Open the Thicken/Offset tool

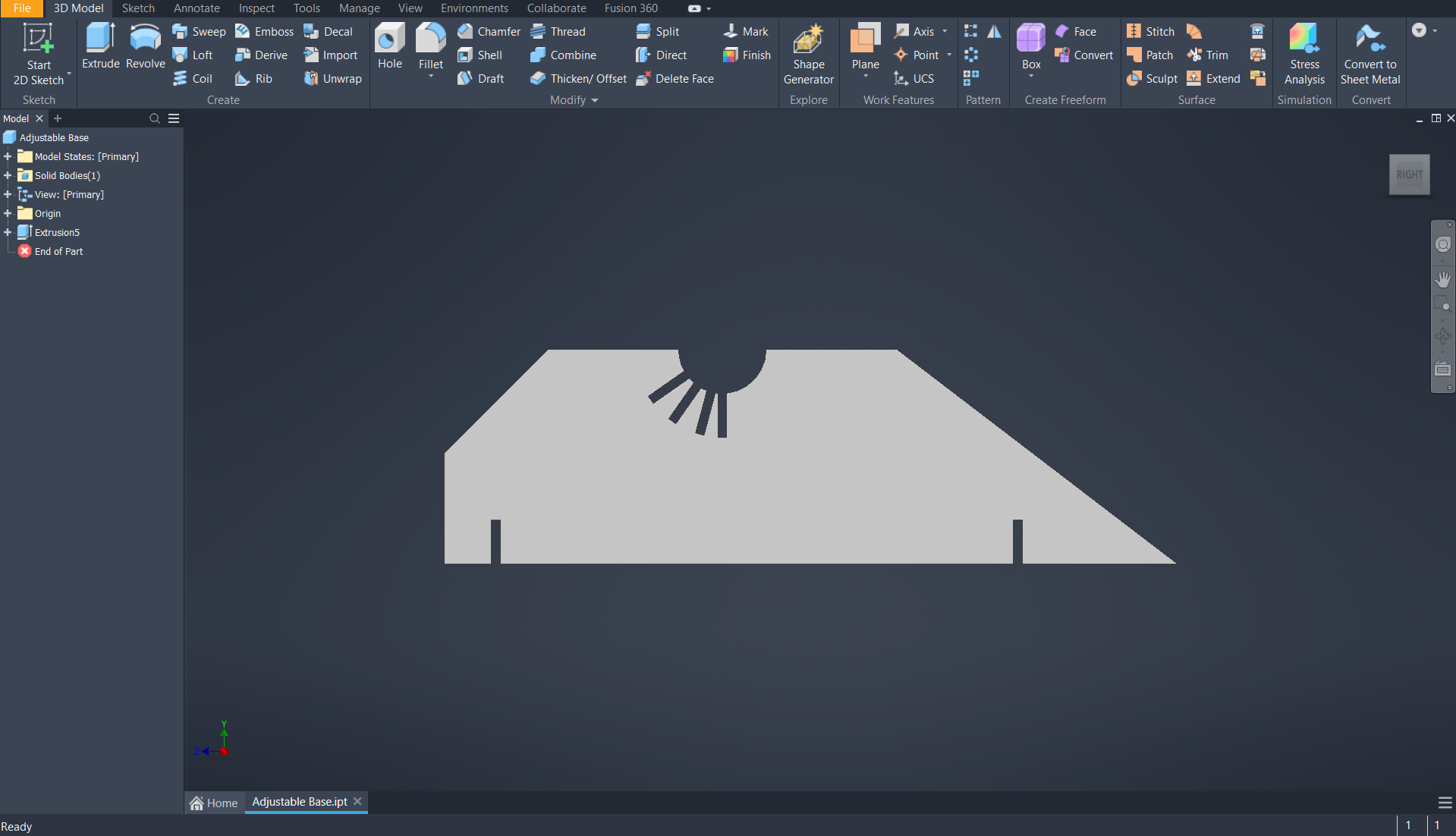click(579, 78)
